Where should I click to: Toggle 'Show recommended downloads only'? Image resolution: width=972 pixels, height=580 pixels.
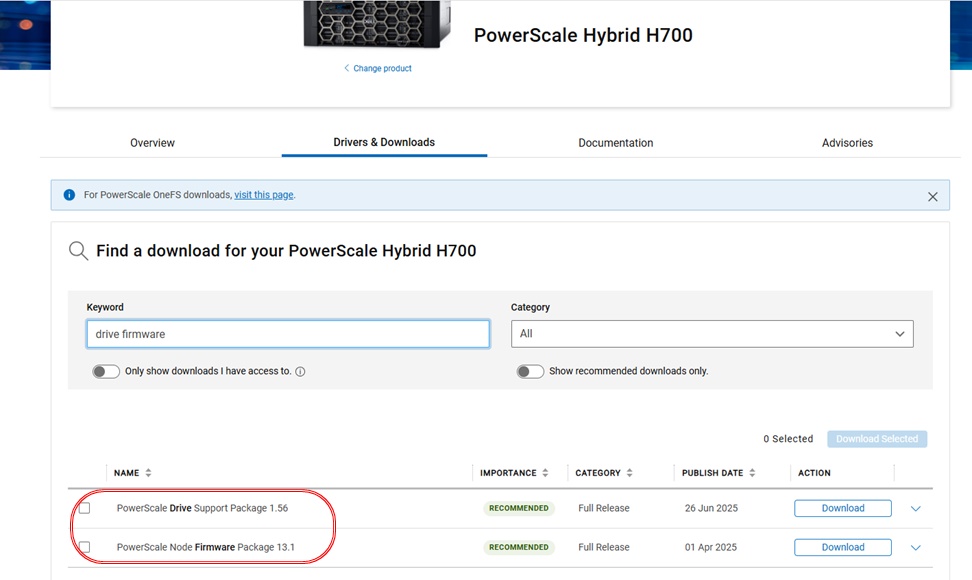(530, 371)
